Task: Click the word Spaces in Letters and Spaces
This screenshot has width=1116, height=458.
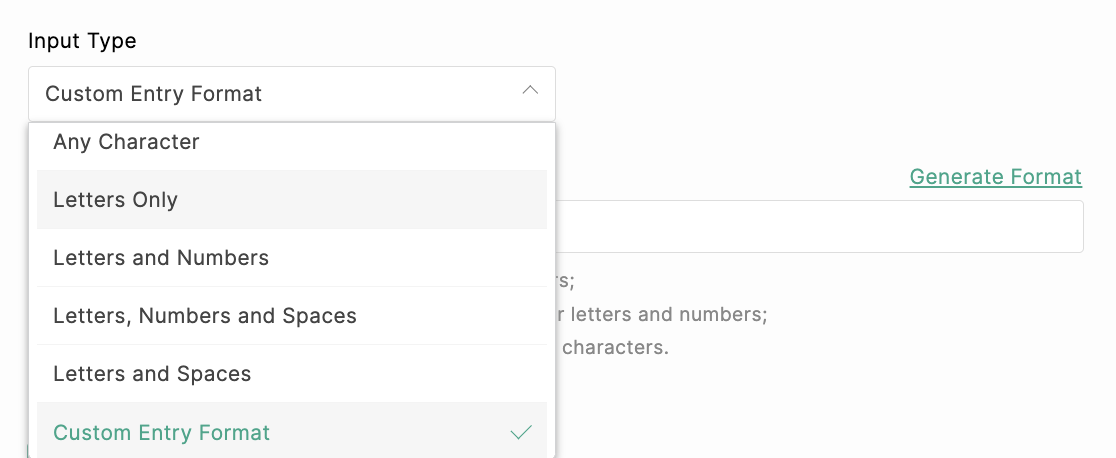Action: point(216,374)
